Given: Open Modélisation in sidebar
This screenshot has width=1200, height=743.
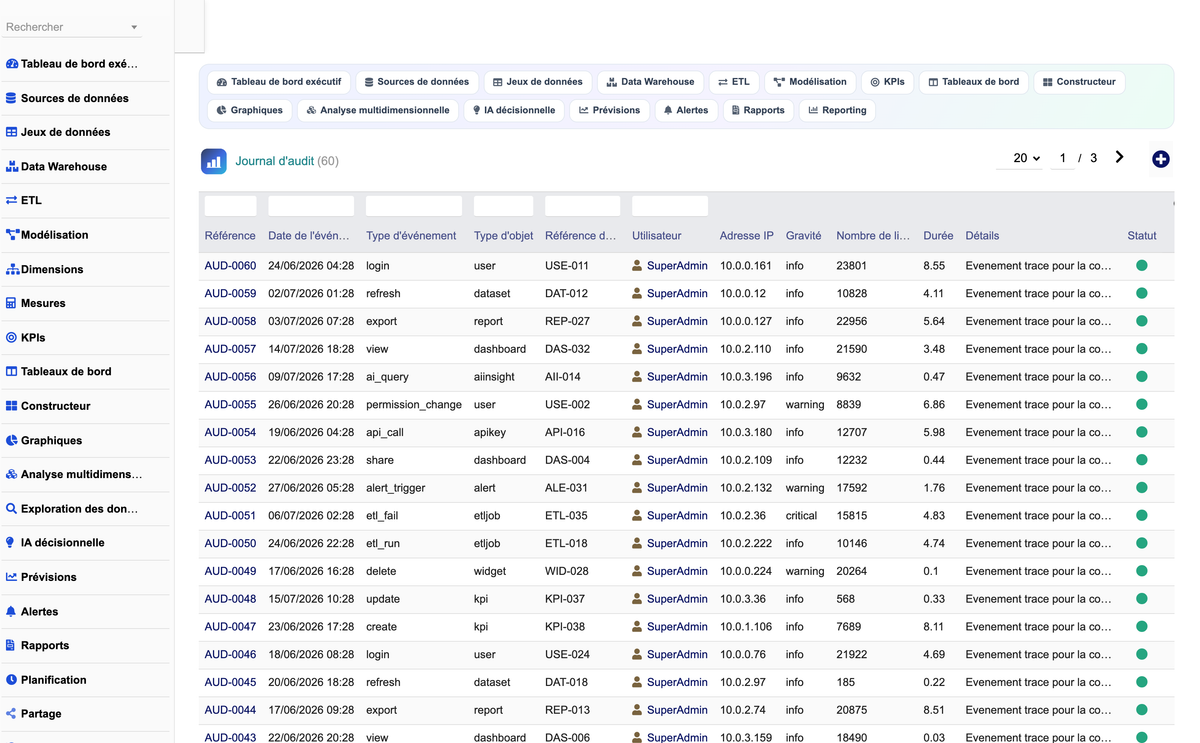Looking at the screenshot, I should 47,235.
